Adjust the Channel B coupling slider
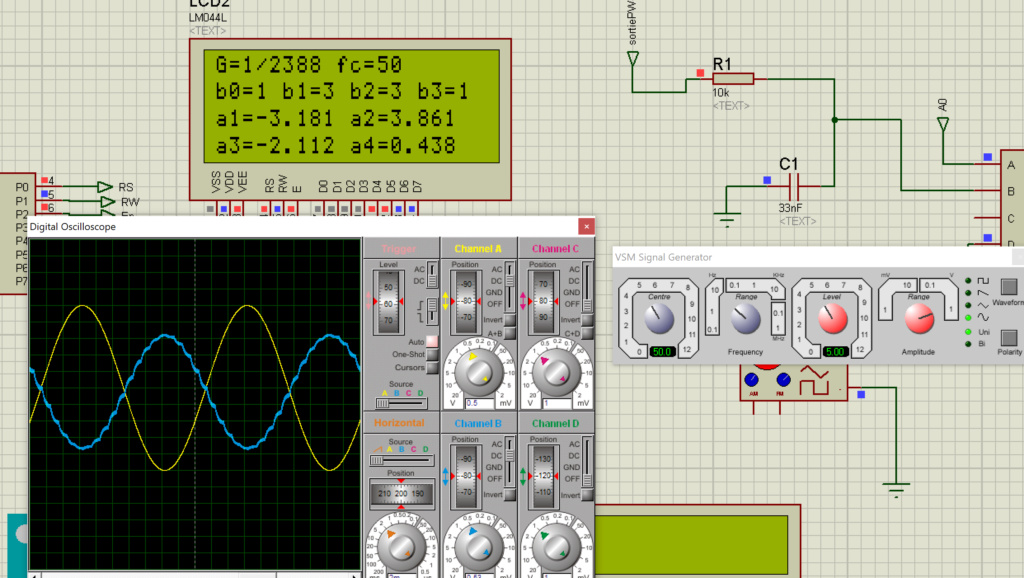This screenshot has width=1024, height=578. pyautogui.click(x=510, y=460)
